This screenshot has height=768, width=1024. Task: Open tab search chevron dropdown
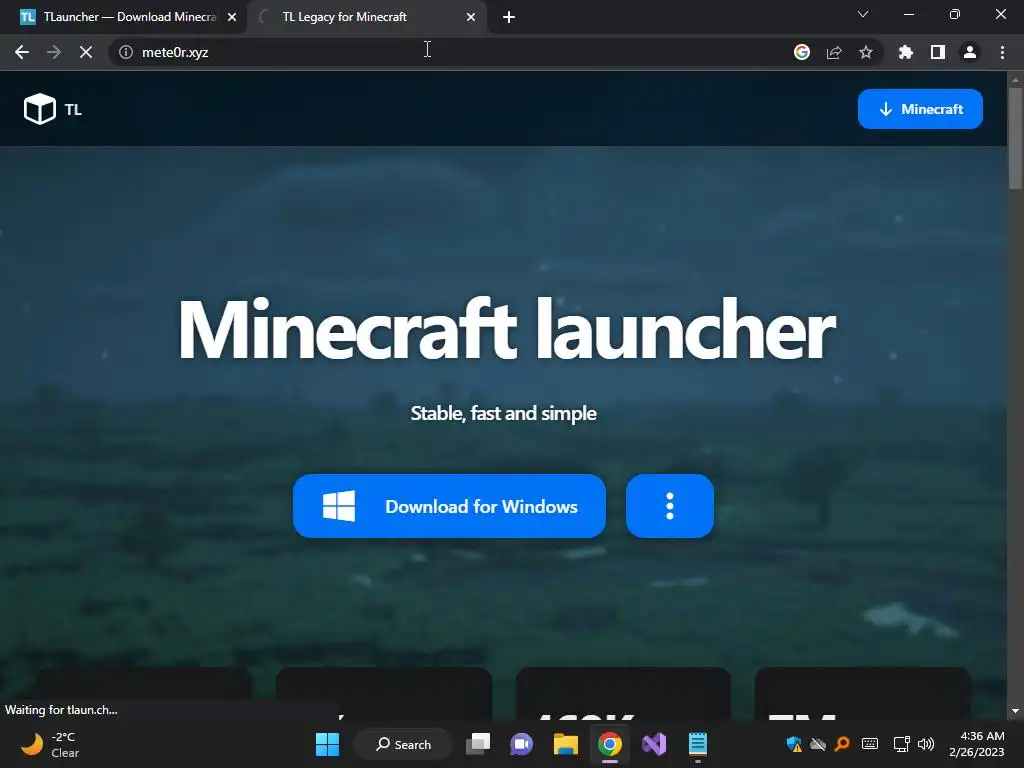[863, 14]
